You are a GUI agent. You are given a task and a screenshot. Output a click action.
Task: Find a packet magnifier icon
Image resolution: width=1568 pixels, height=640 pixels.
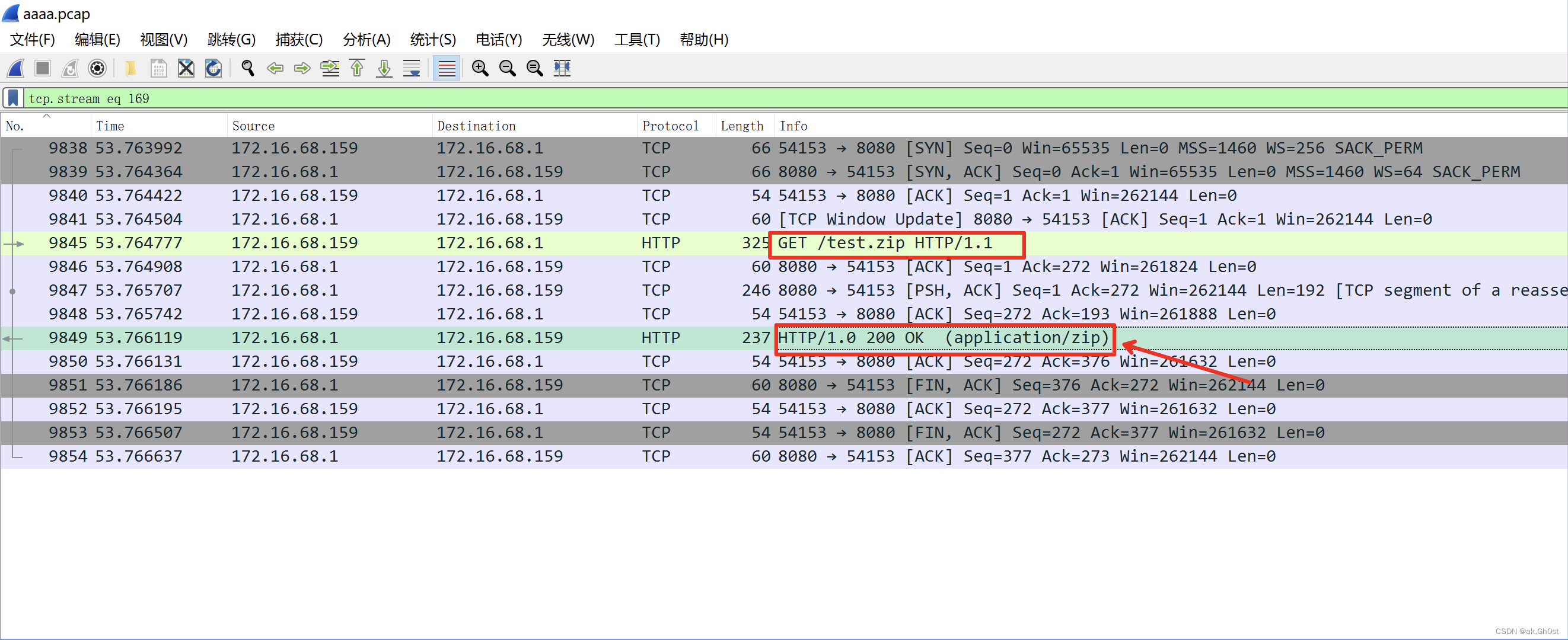pos(247,68)
